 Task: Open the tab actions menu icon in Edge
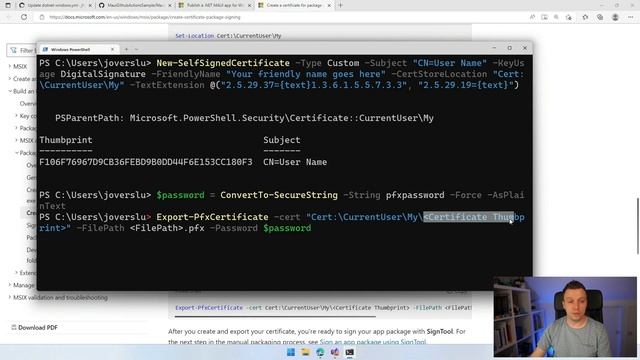[x=8, y=5]
